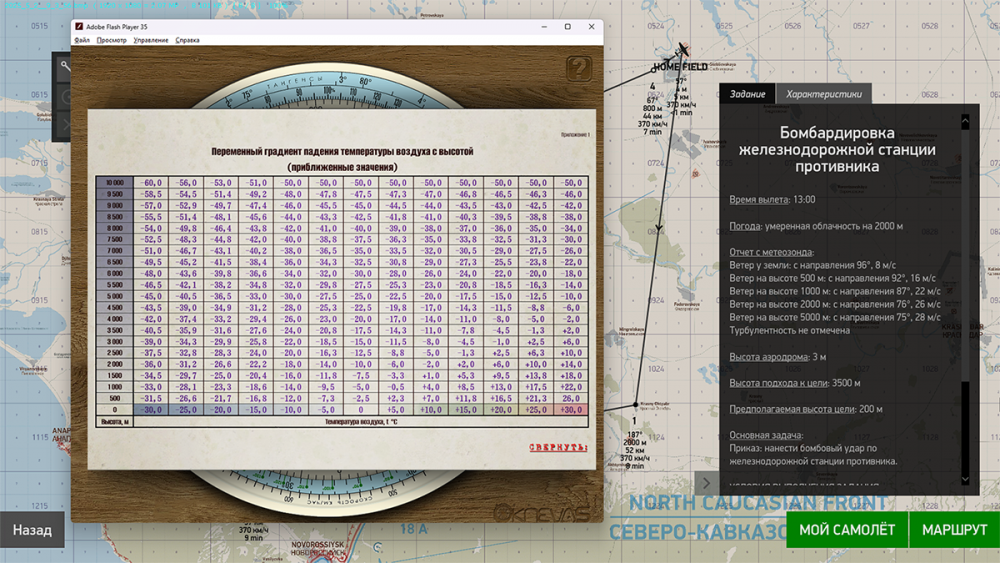Switch to the Характеристики tab
This screenshot has height=563, width=1000.
coord(823,94)
